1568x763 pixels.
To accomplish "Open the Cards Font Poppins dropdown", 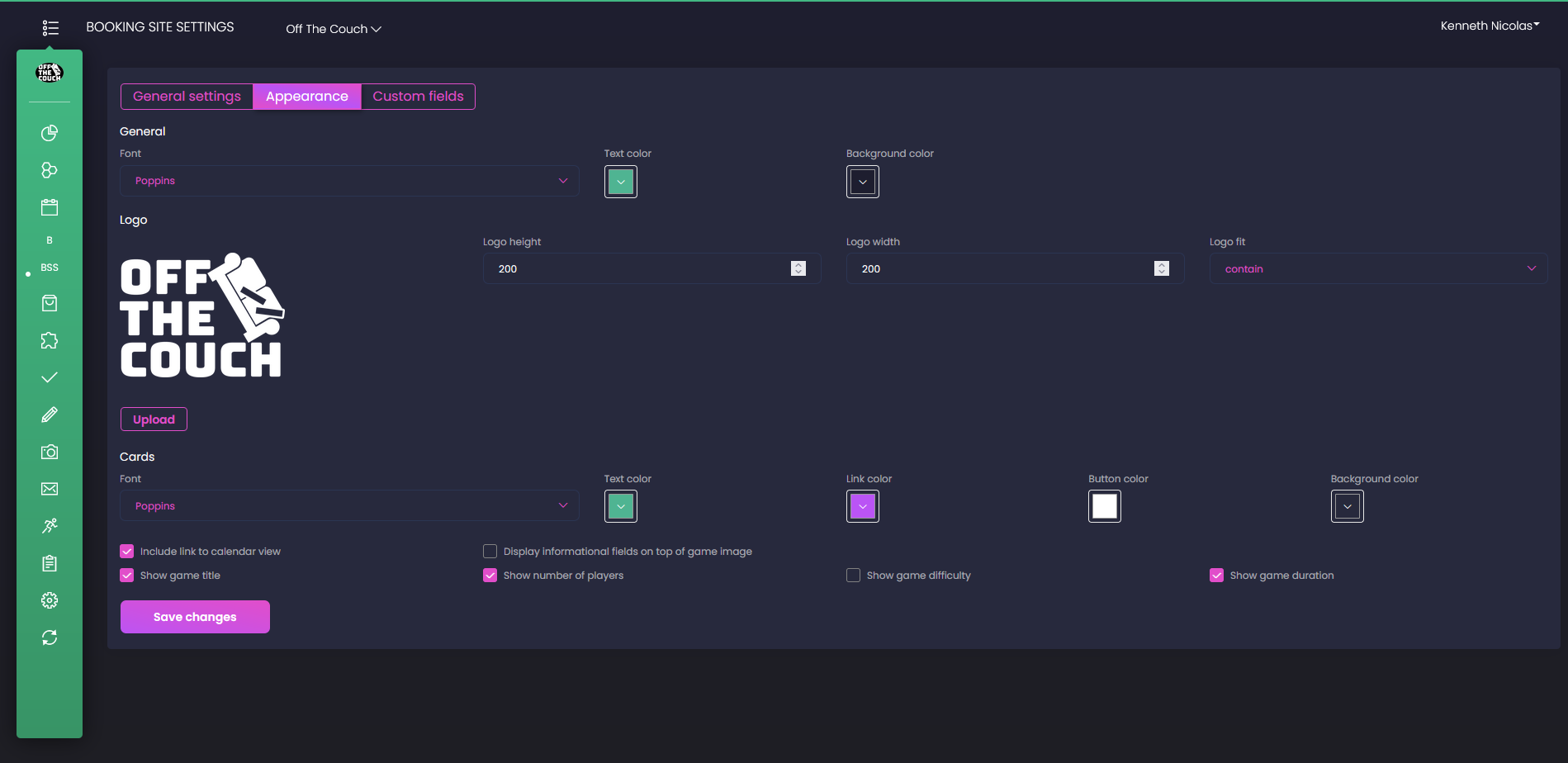I will click(349, 506).
